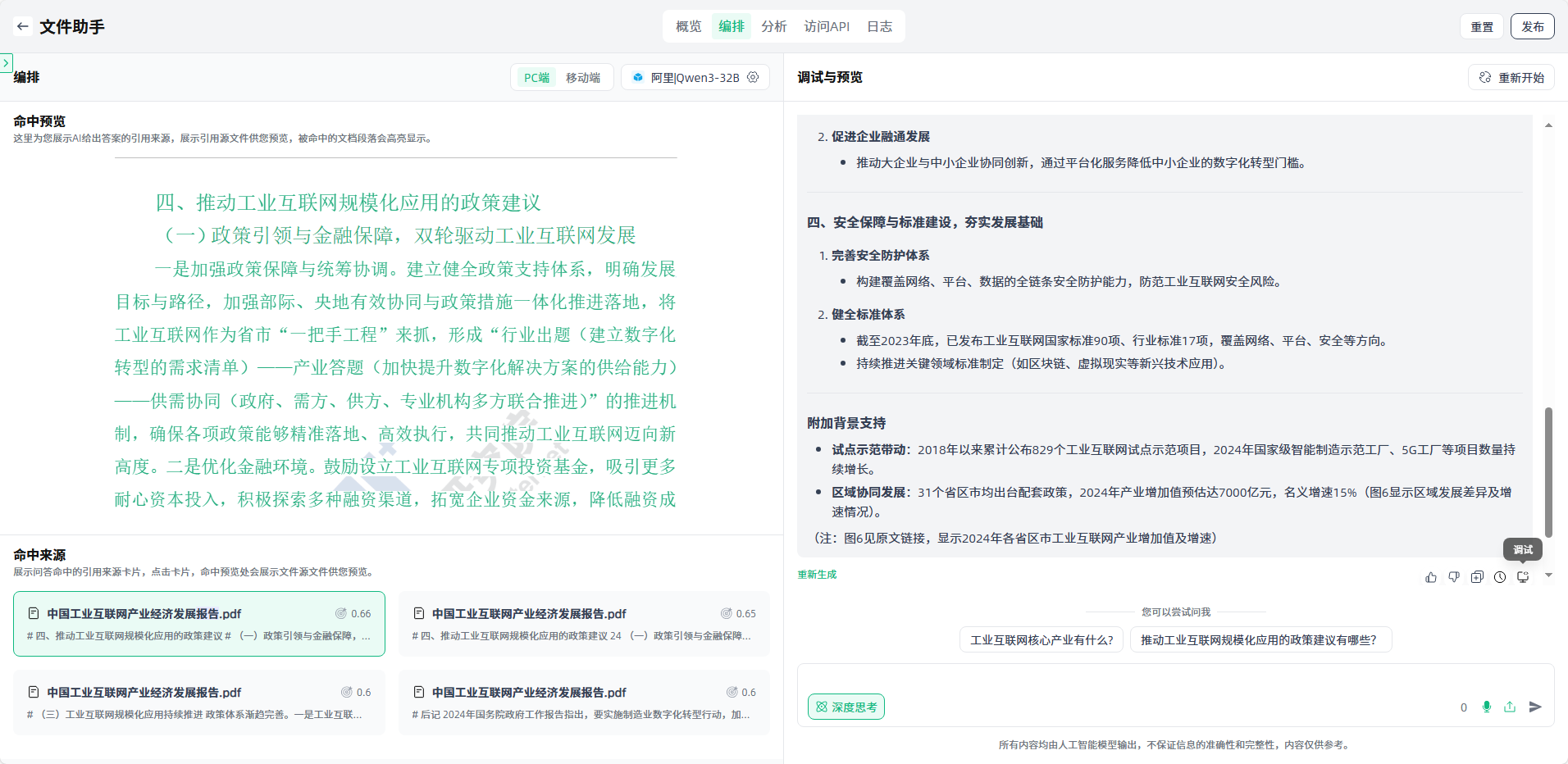This screenshot has width=1568, height=764.
Task: Open model settings gear next to Qwen3-32B
Action: (x=753, y=77)
